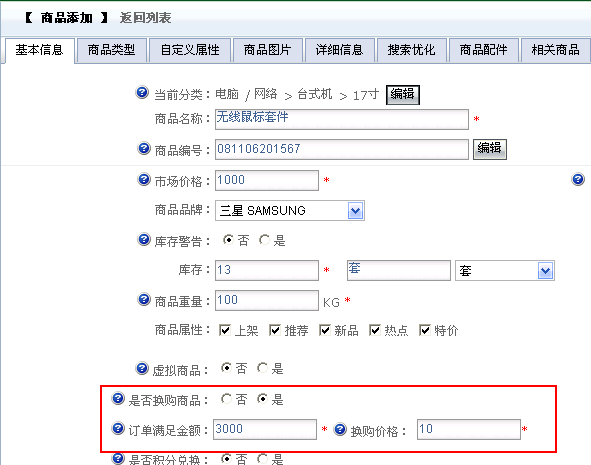Select 是 for 是否换购商品
The image size is (591, 465).
coord(262,399)
